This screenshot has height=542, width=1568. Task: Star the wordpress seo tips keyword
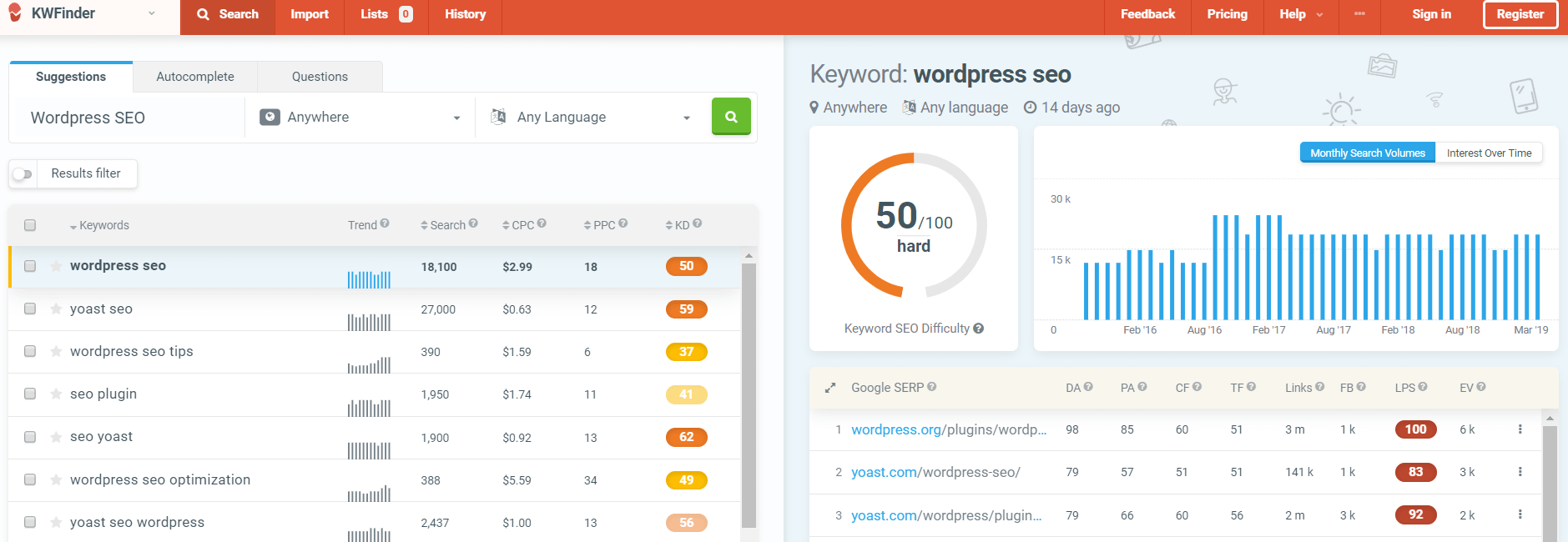tap(56, 351)
